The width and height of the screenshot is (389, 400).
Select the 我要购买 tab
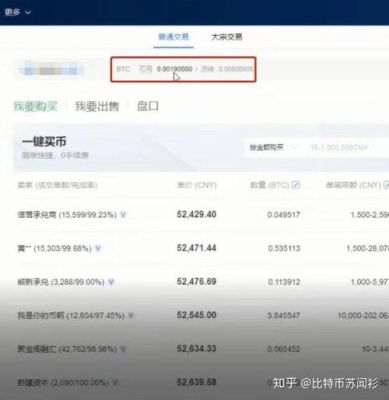coord(36,106)
